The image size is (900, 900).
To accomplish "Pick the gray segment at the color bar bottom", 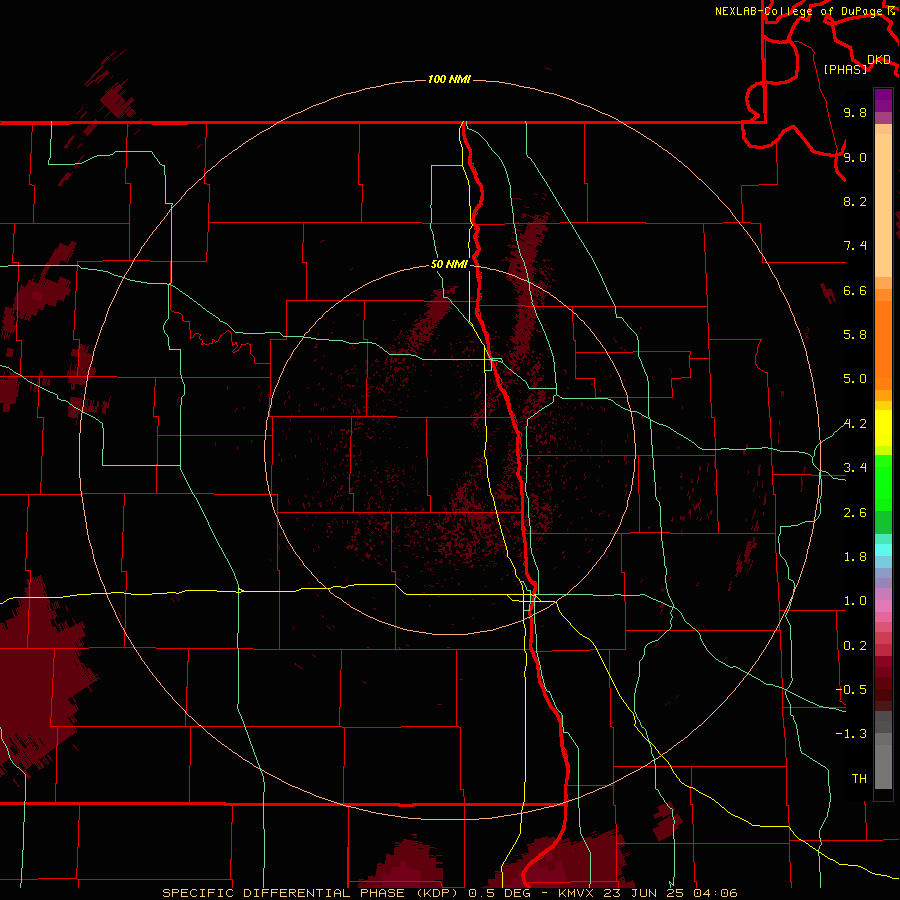I will pyautogui.click(x=883, y=766).
